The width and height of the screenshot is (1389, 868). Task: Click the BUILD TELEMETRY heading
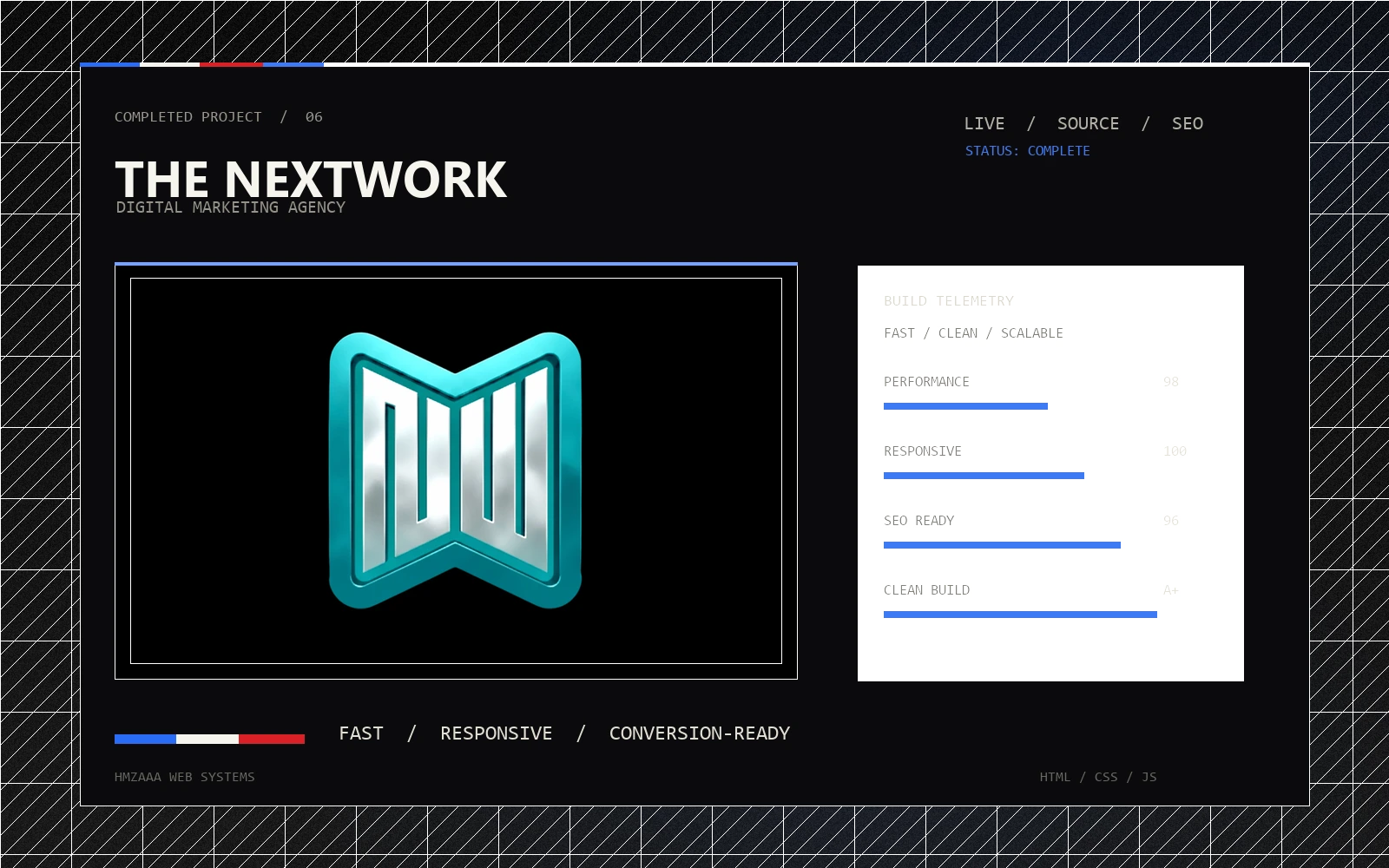click(948, 301)
